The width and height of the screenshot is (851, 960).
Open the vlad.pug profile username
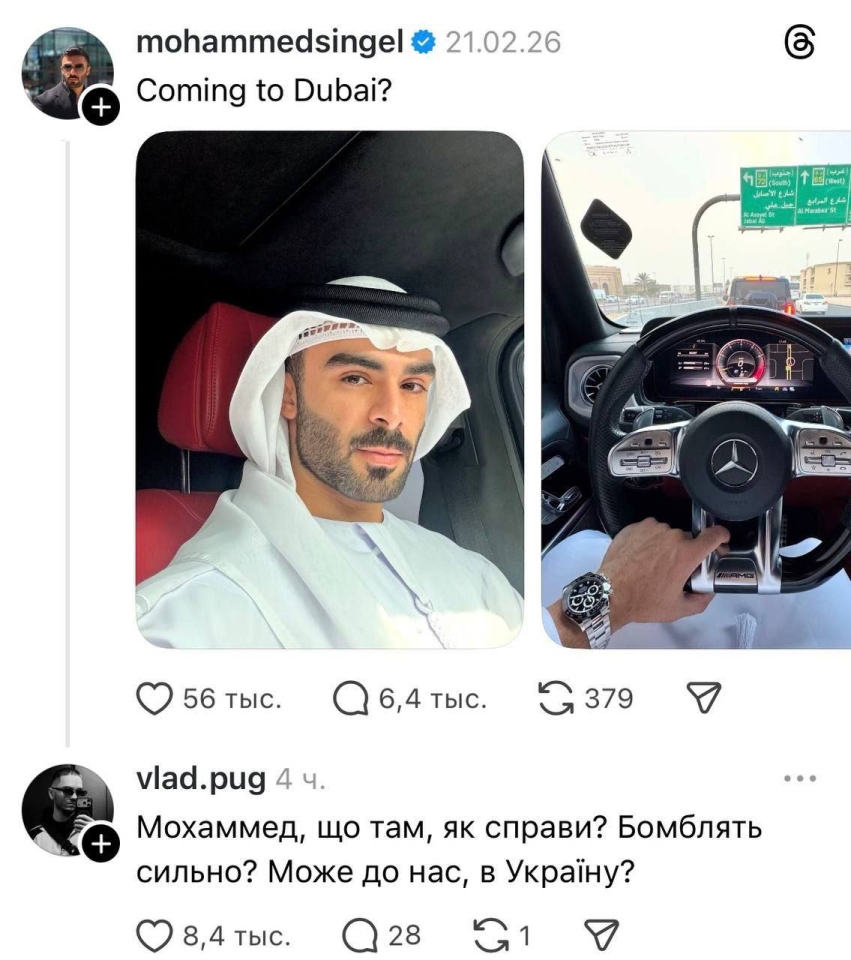coord(201,779)
